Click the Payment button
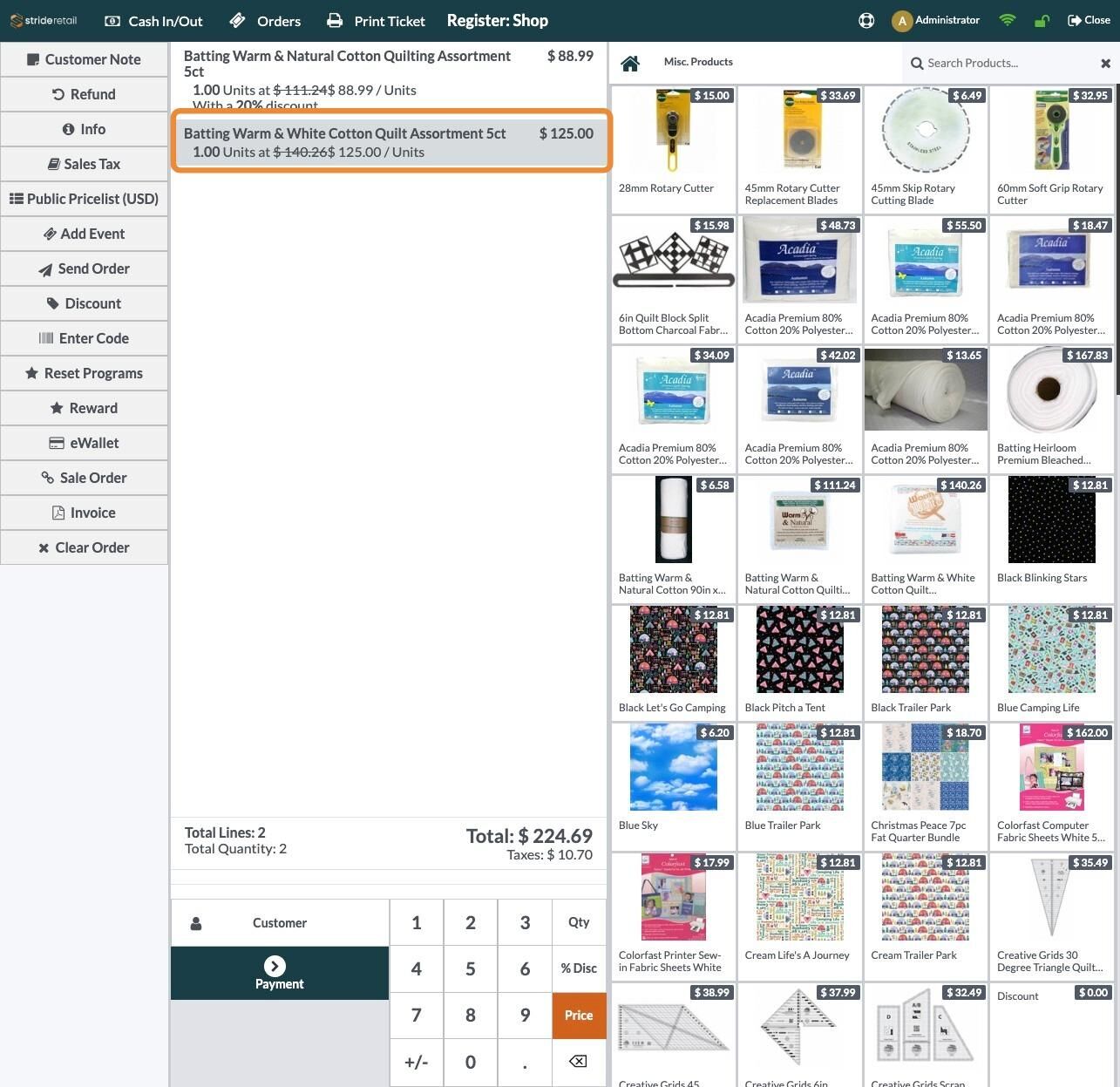This screenshot has width=1120, height=1087. [280, 973]
